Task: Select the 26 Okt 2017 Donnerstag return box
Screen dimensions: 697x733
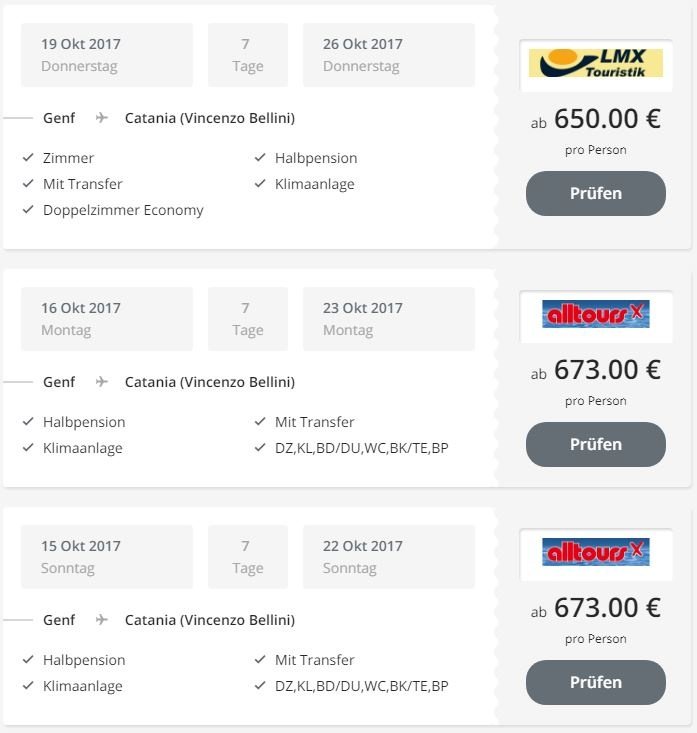Action: tap(388, 55)
